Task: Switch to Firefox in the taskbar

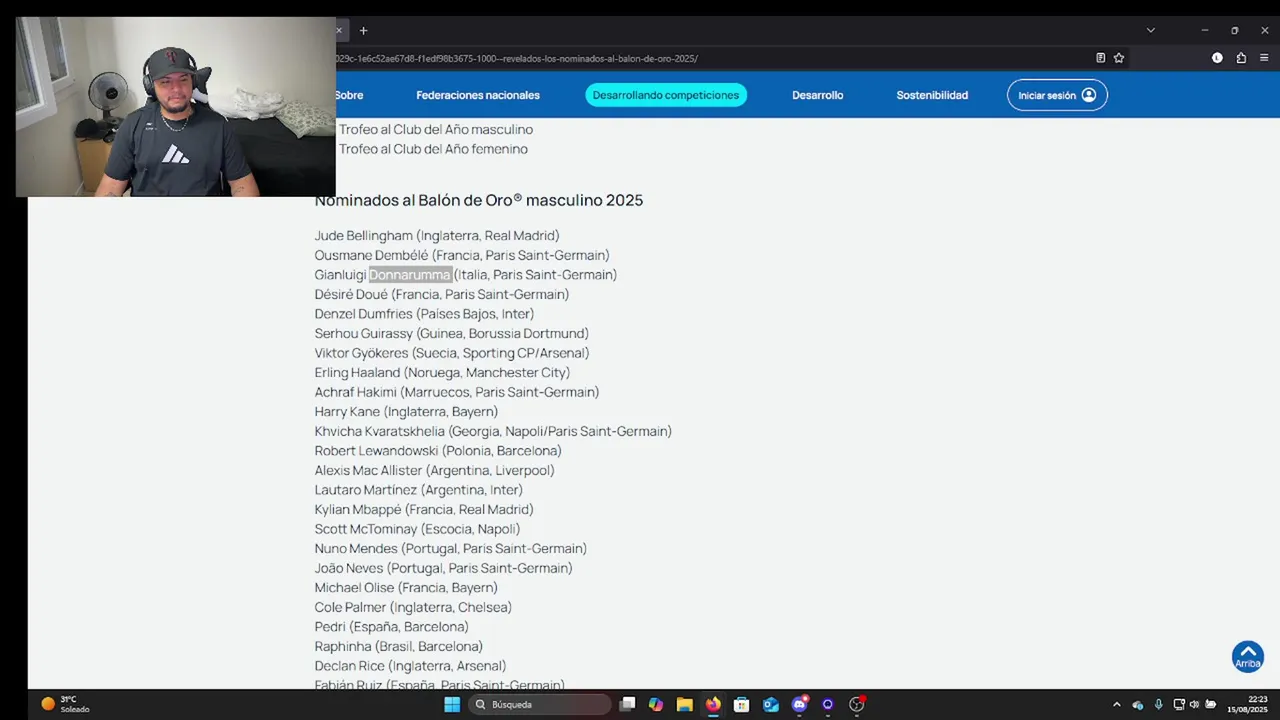Action: pos(713,704)
